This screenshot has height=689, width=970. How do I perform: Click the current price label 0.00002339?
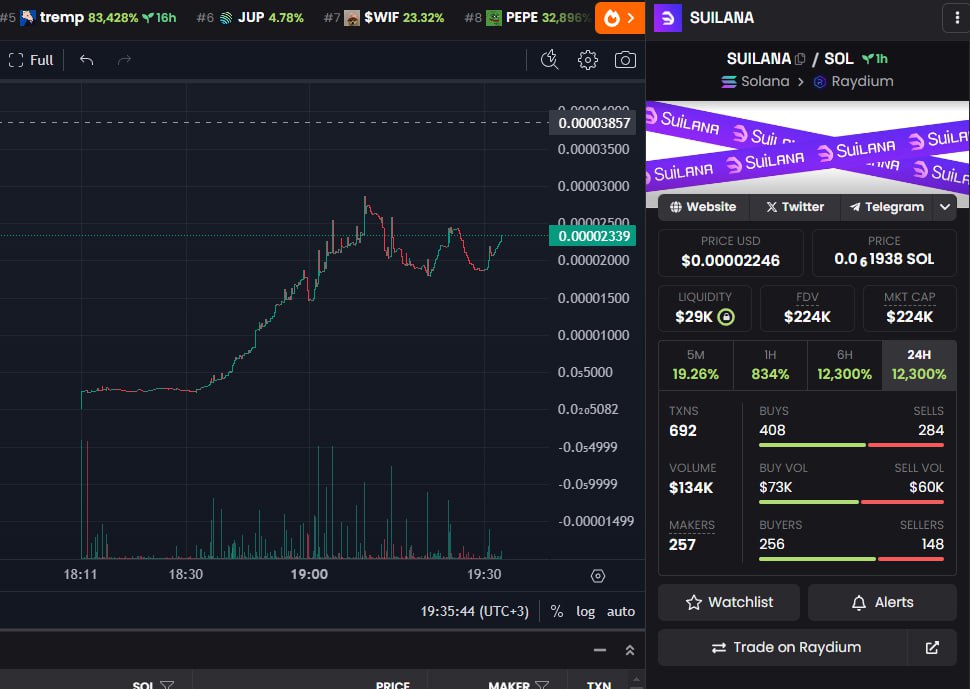593,236
